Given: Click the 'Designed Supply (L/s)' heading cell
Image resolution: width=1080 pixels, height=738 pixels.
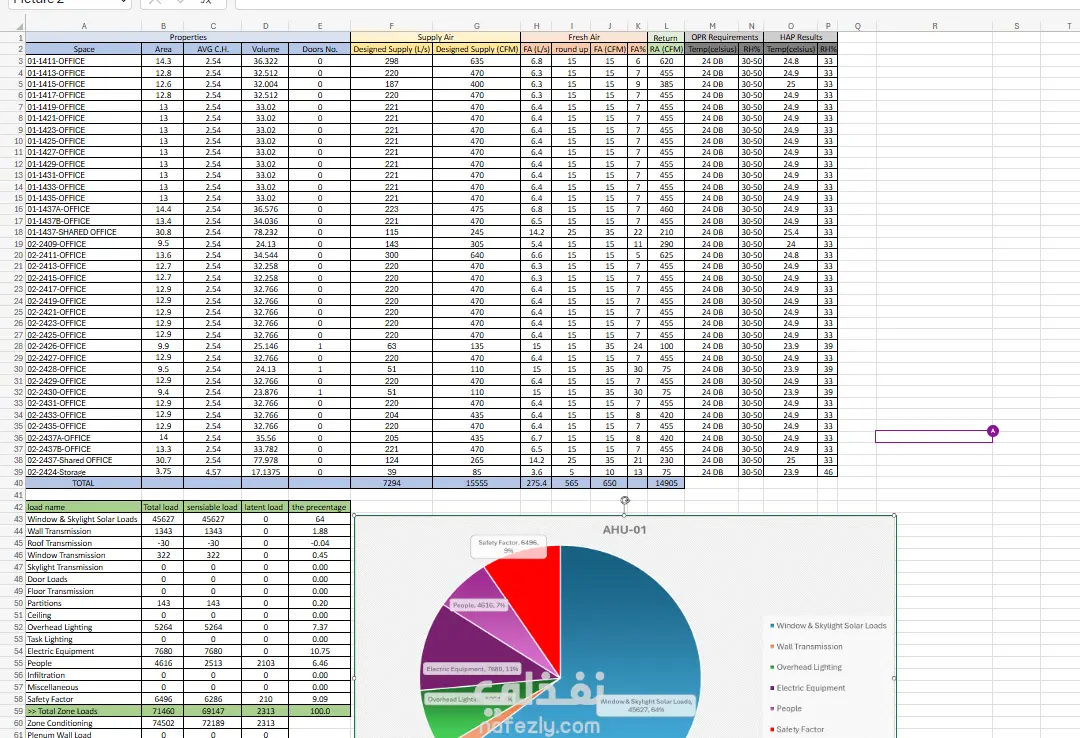Looking at the screenshot, I should (391, 49).
